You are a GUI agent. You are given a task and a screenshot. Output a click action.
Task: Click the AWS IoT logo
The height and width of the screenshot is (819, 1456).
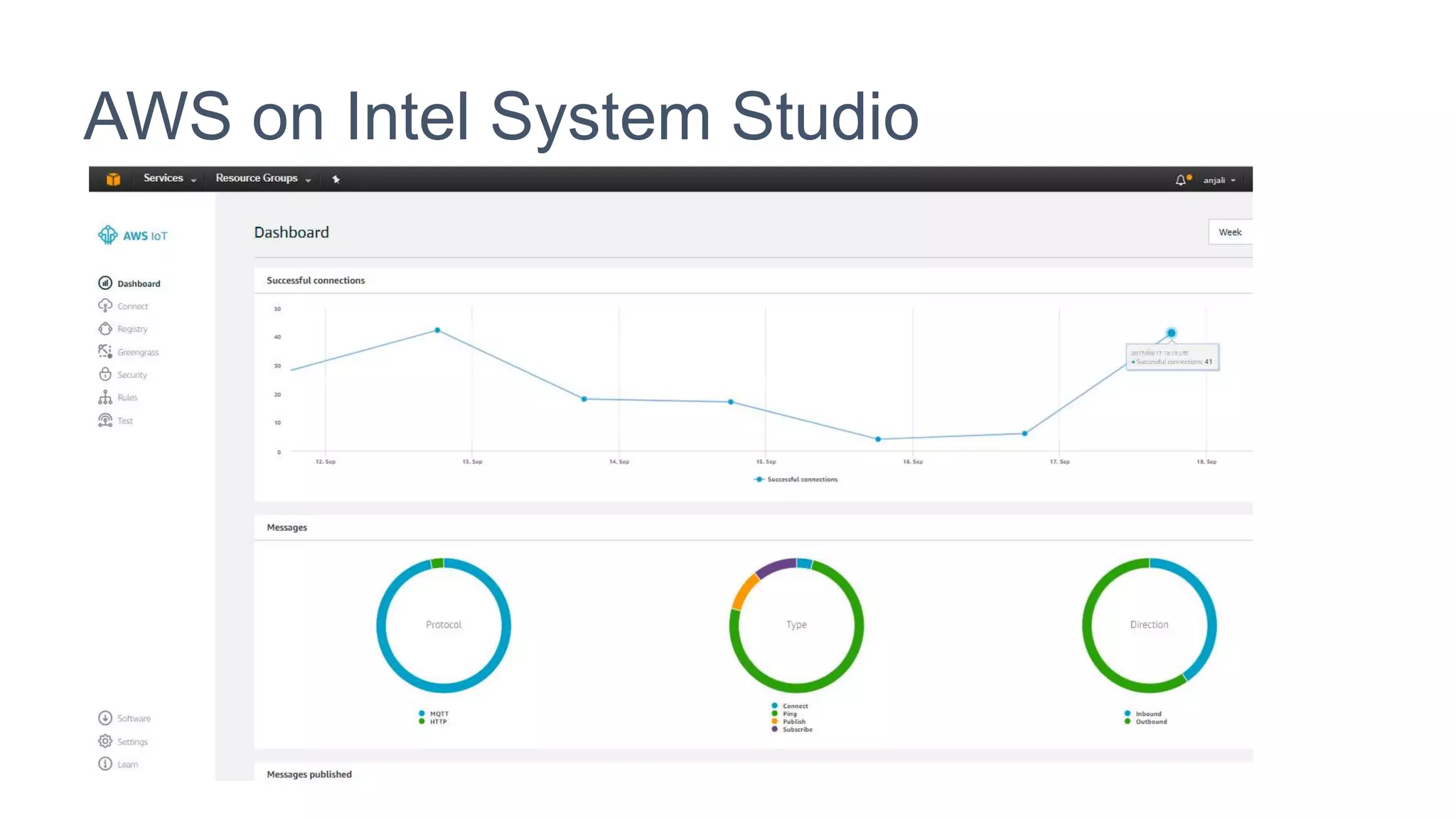(133, 235)
